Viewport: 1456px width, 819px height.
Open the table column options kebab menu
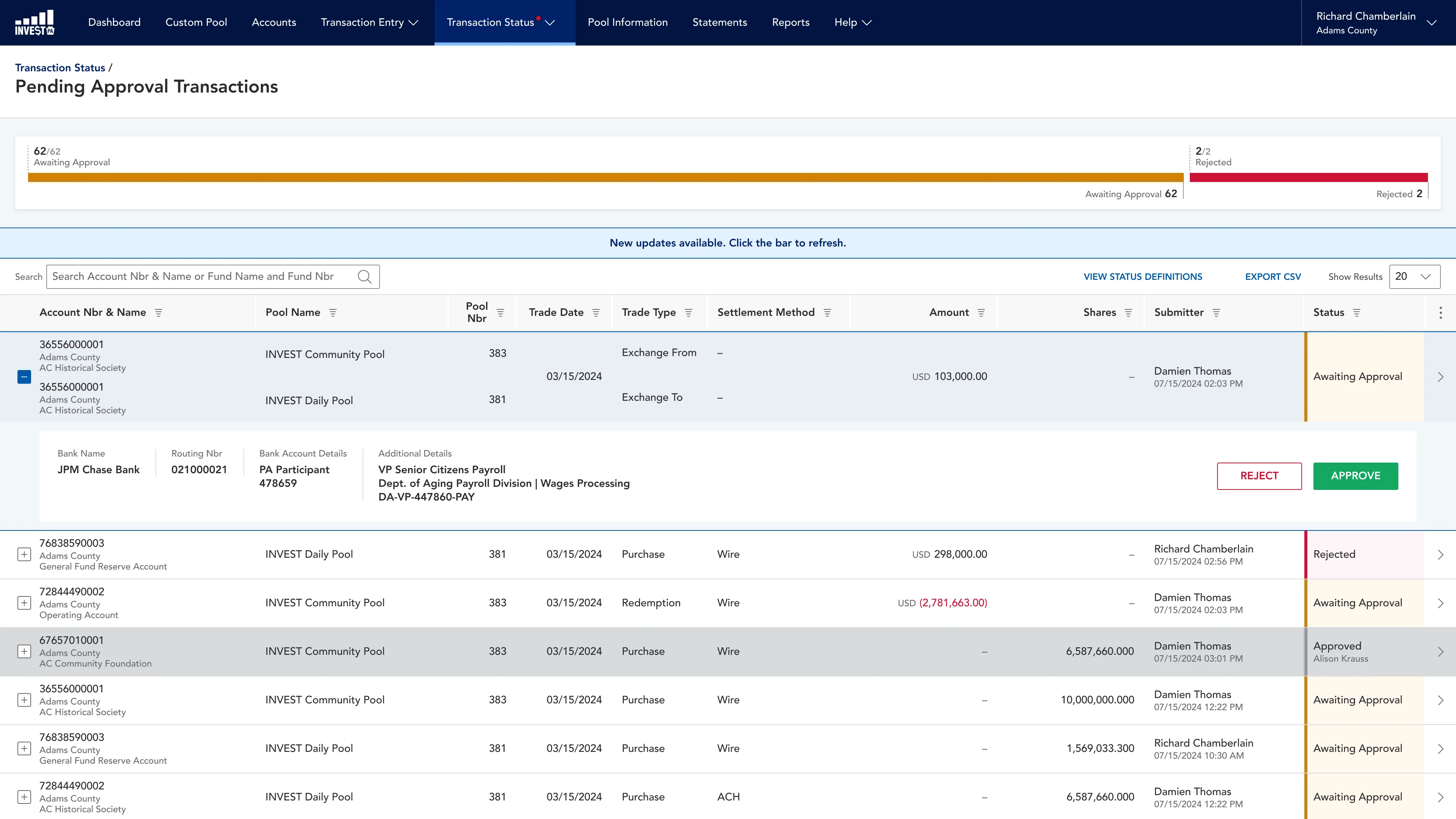(1440, 312)
